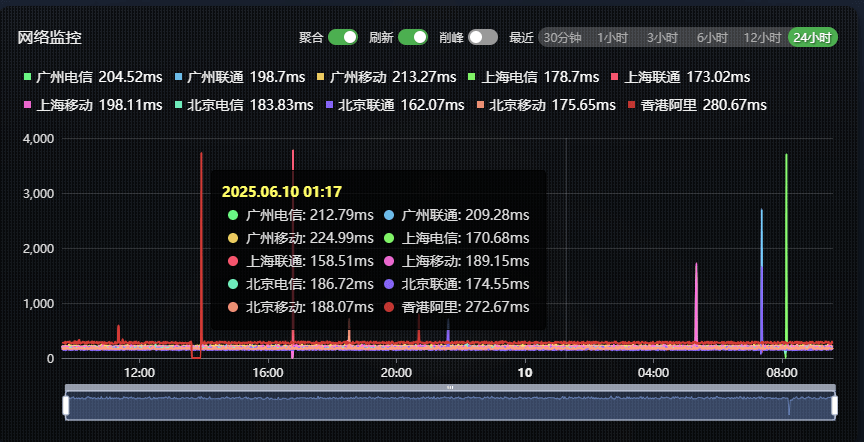864x442 pixels.
Task: Enable the 削峰 peak clipping switch
Action: (x=482, y=37)
